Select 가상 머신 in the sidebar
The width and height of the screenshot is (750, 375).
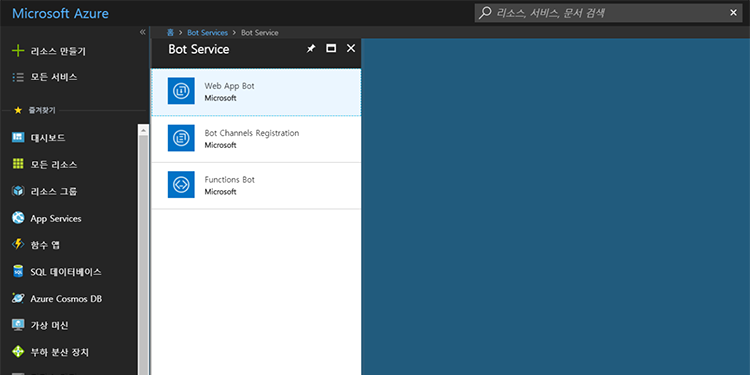point(49,325)
